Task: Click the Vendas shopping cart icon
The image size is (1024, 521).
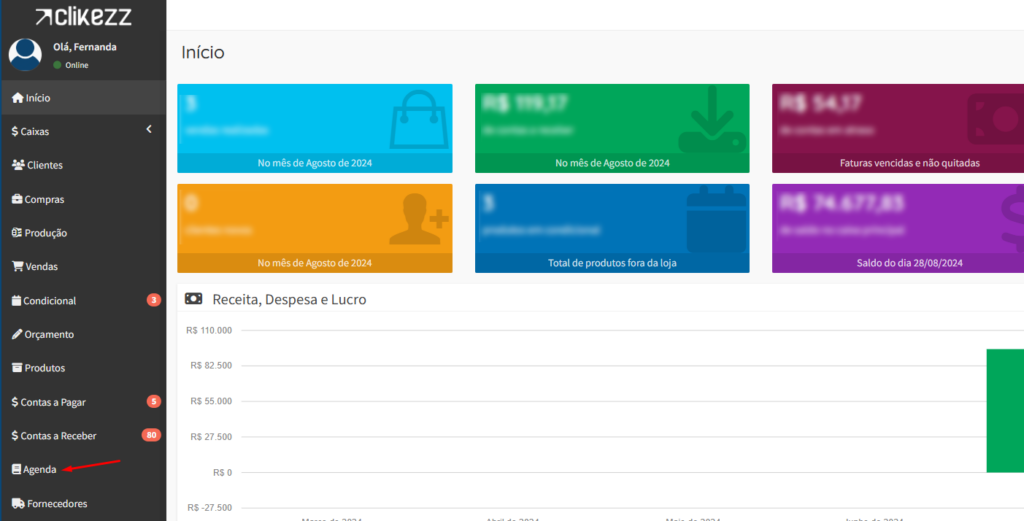Action: tap(17, 267)
